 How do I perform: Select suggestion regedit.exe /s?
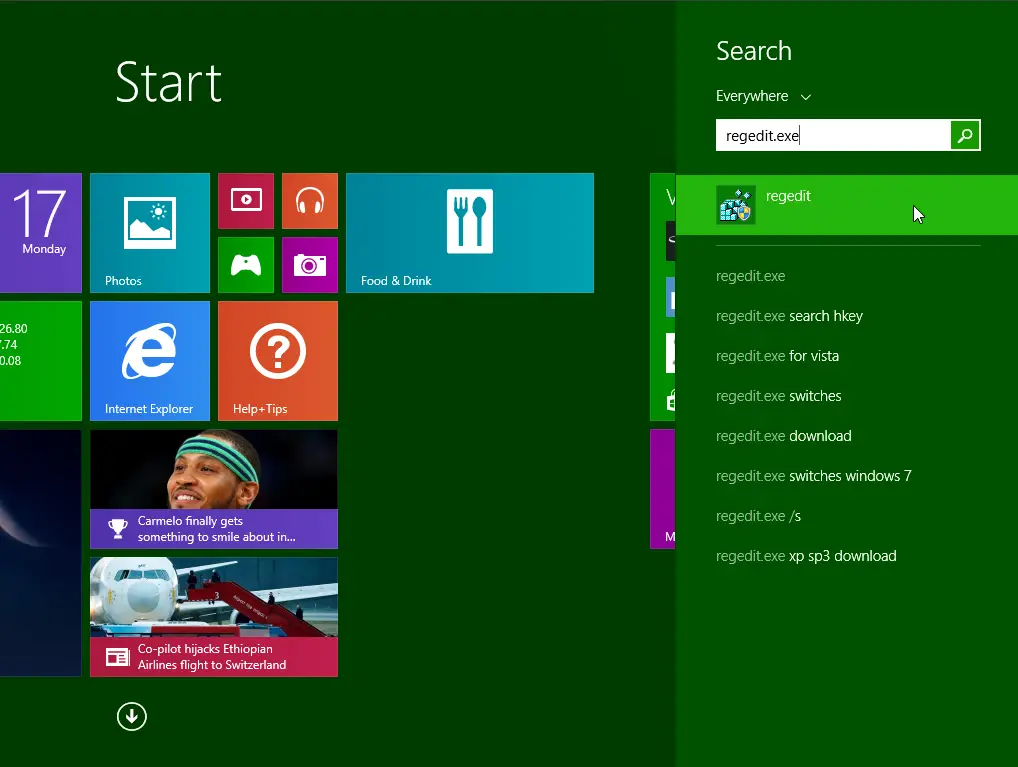(x=758, y=516)
